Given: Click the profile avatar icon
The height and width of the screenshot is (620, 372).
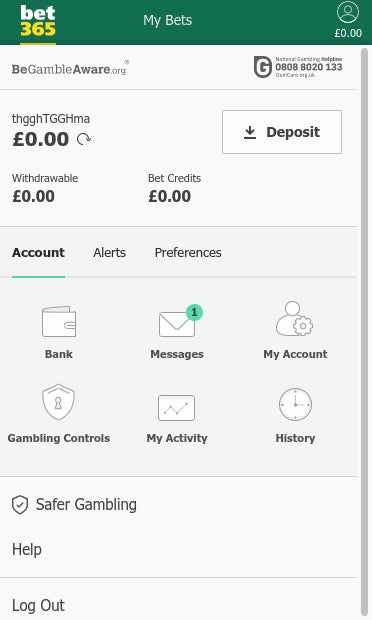Looking at the screenshot, I should pyautogui.click(x=348, y=12).
